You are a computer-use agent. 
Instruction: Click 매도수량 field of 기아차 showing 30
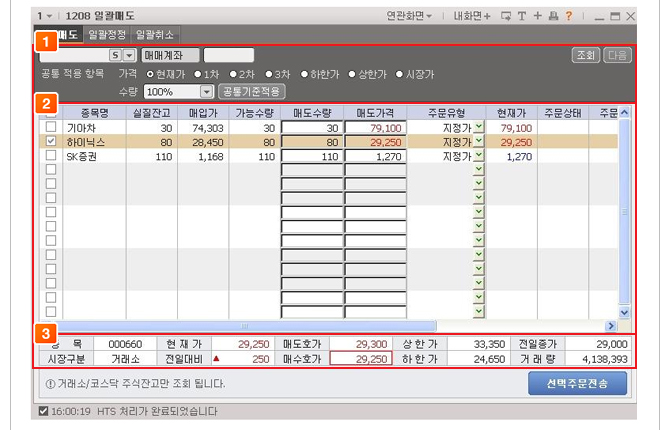tap(312, 127)
